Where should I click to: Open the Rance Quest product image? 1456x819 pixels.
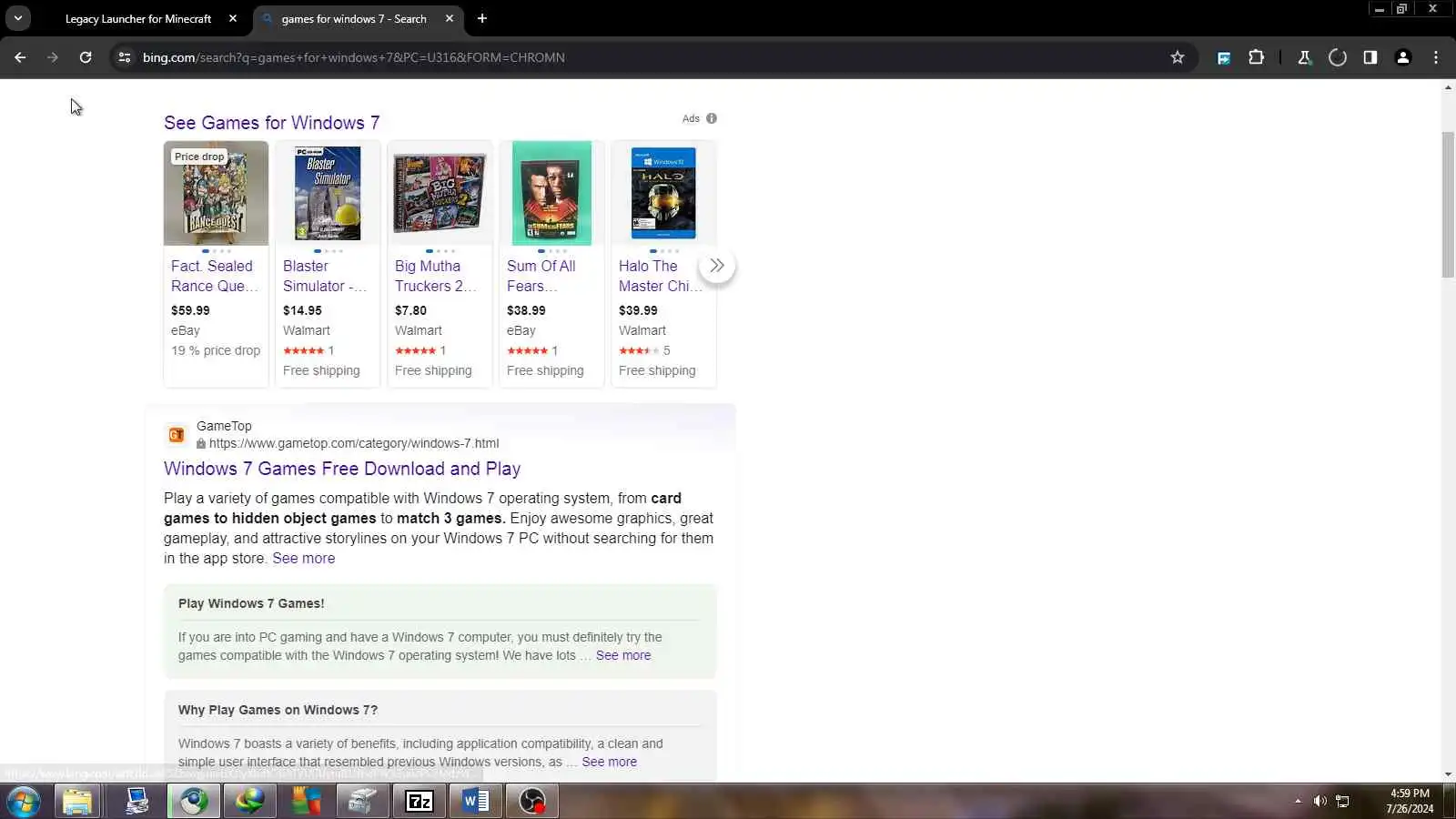click(x=216, y=193)
